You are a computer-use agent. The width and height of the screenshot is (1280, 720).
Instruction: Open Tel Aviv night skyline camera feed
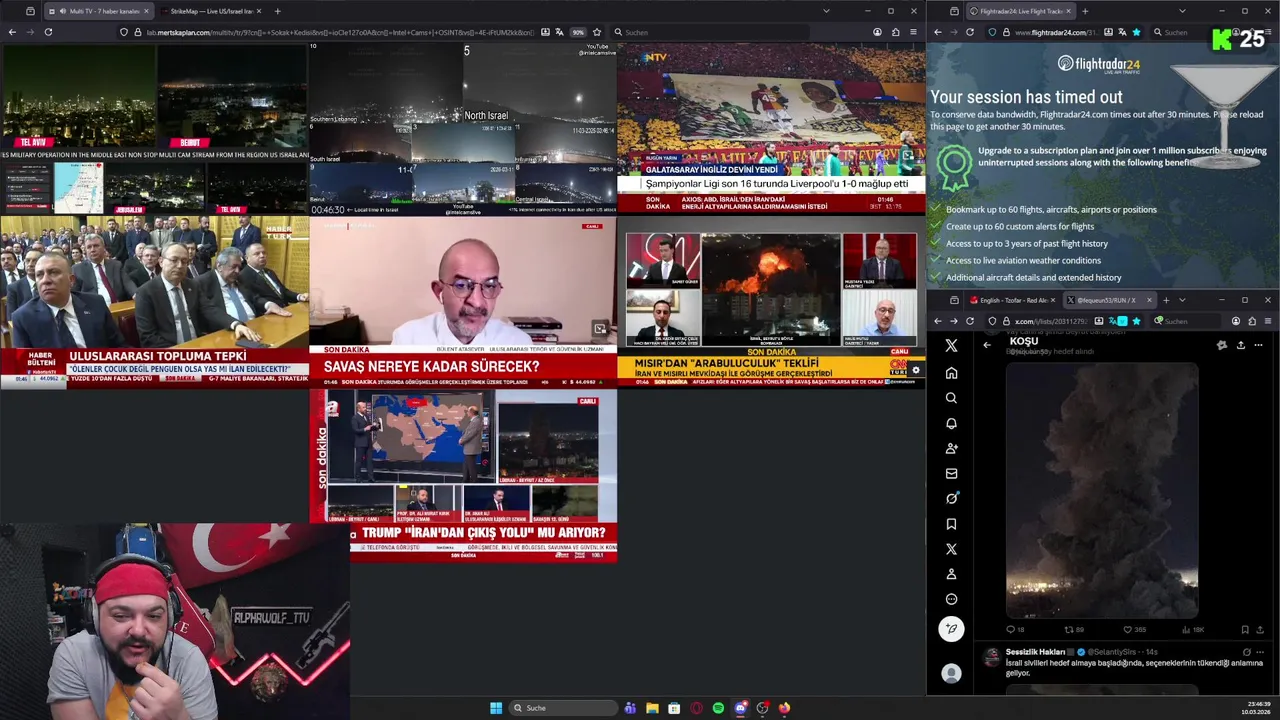78,97
